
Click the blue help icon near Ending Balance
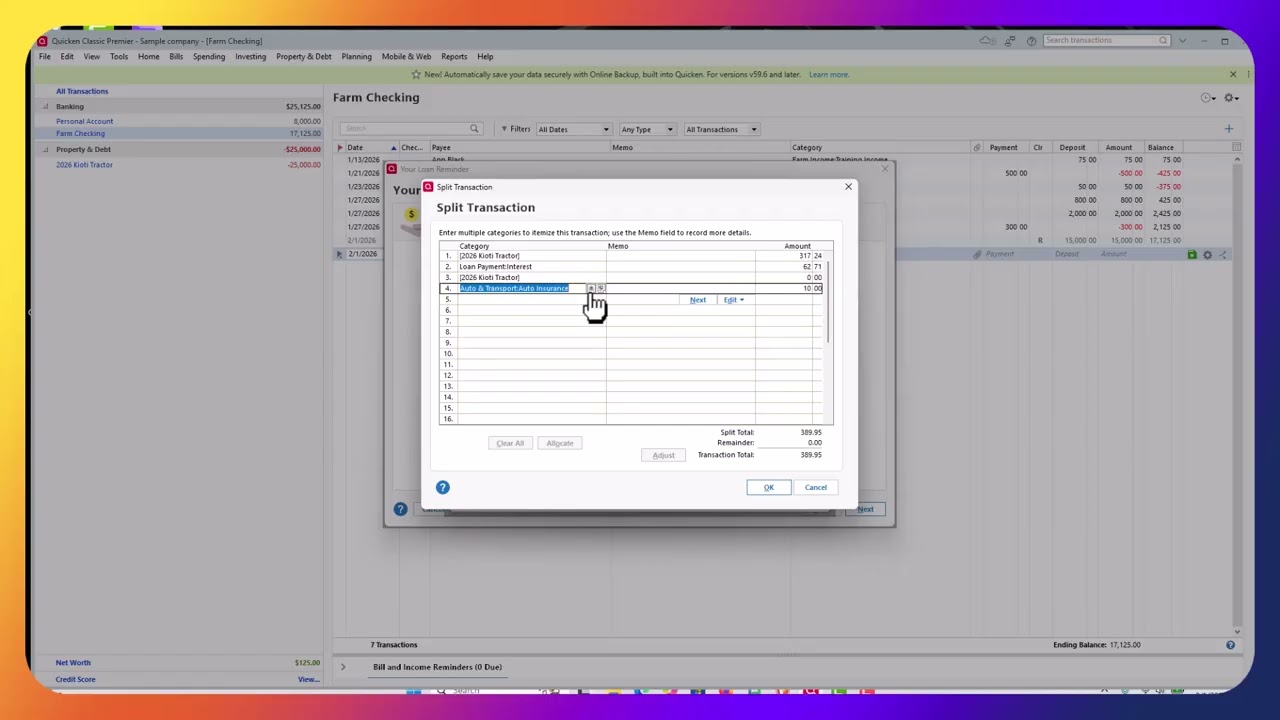point(1230,645)
